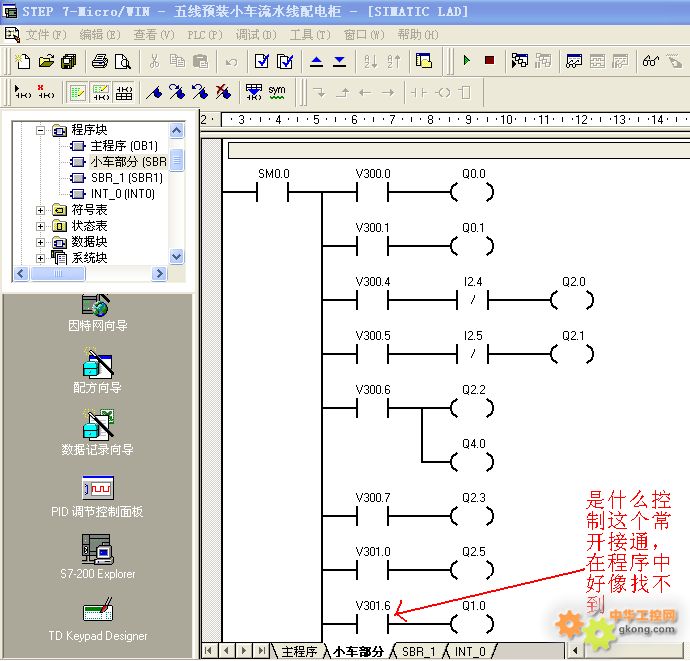
Task: Click the Insert Contact toolbar icon
Action: 419,92
